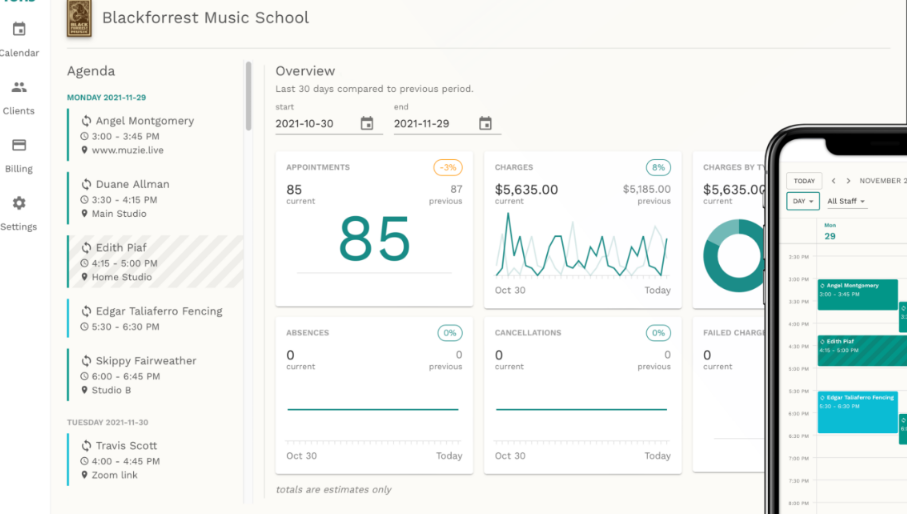
Task: Open Angel Montgomery event on phone calendar
Action: 857,295
